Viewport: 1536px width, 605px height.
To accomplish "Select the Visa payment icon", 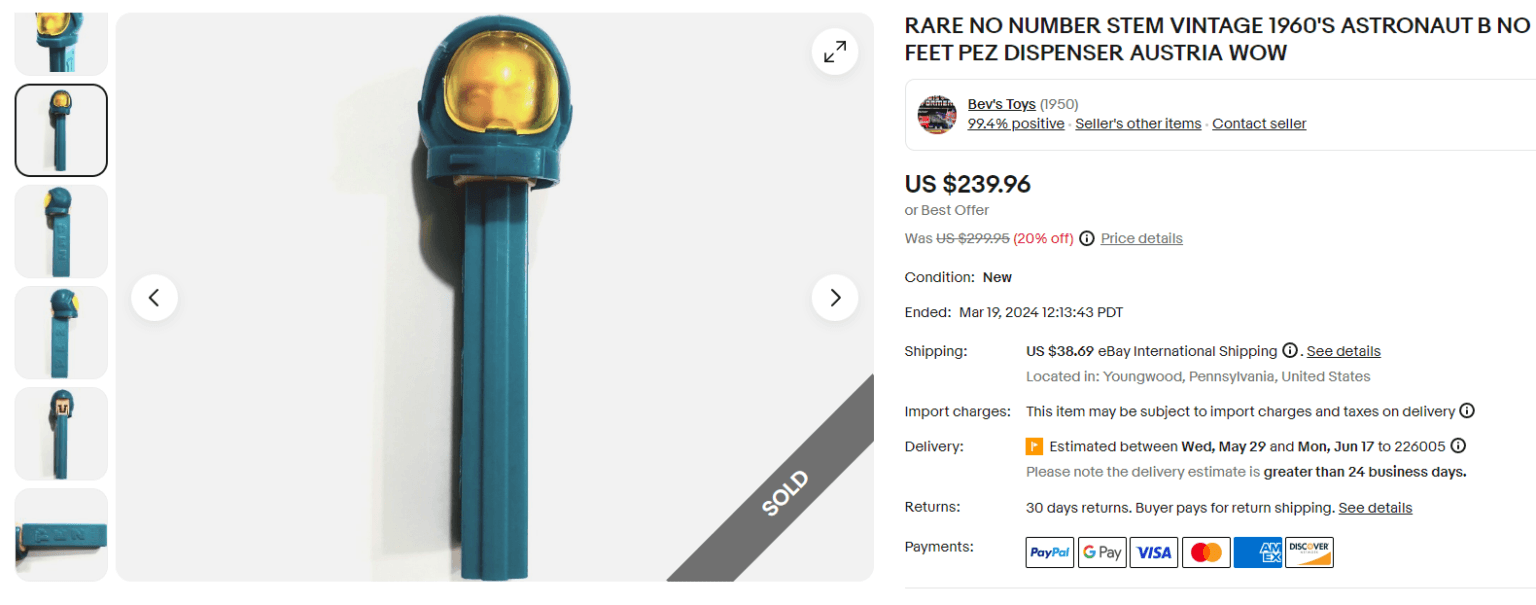I will tap(1154, 552).
